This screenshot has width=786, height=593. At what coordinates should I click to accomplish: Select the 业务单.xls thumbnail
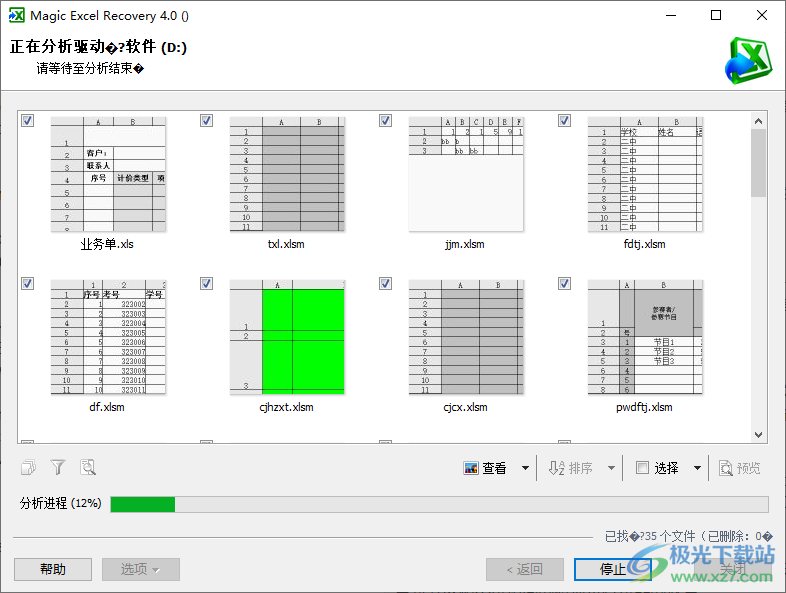click(x=108, y=174)
